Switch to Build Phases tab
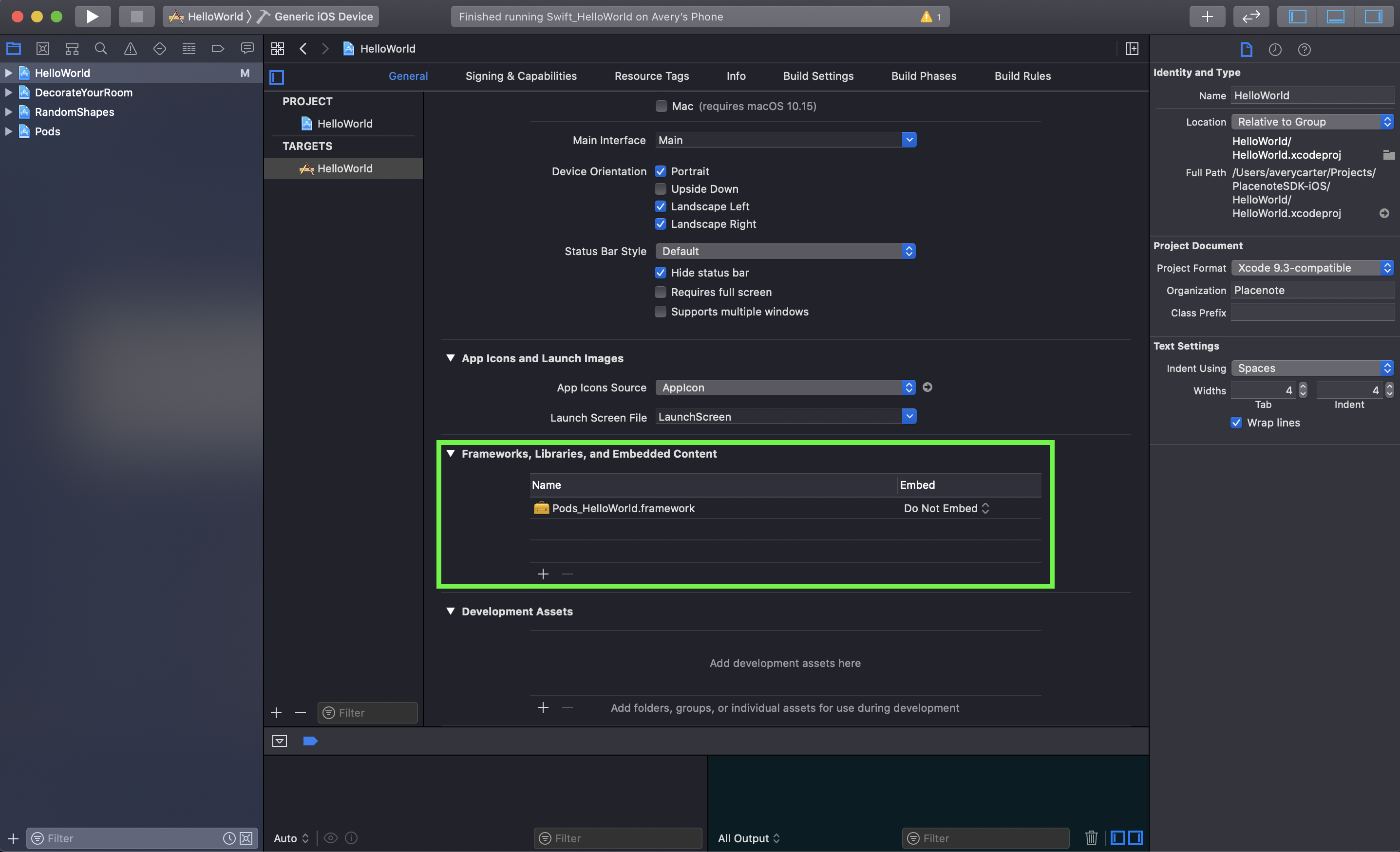The image size is (1400, 852). pyautogui.click(x=924, y=76)
